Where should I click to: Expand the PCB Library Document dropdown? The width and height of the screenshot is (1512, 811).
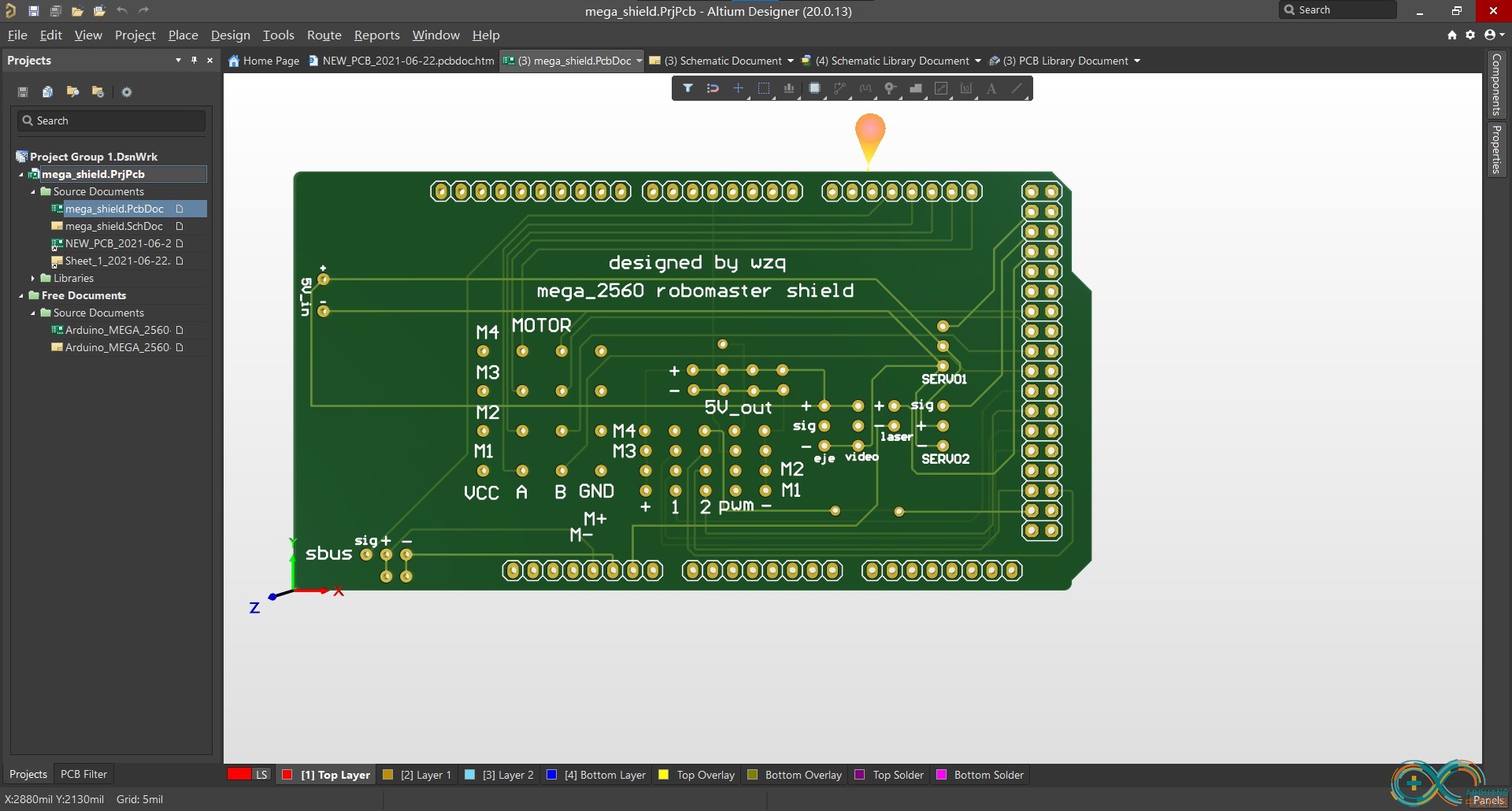(1136, 61)
